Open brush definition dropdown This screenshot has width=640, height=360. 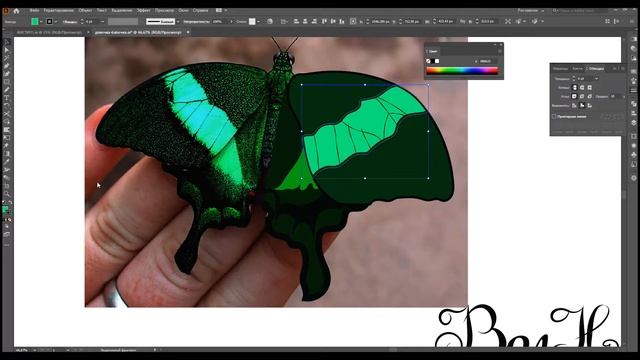pyautogui.click(x=178, y=22)
